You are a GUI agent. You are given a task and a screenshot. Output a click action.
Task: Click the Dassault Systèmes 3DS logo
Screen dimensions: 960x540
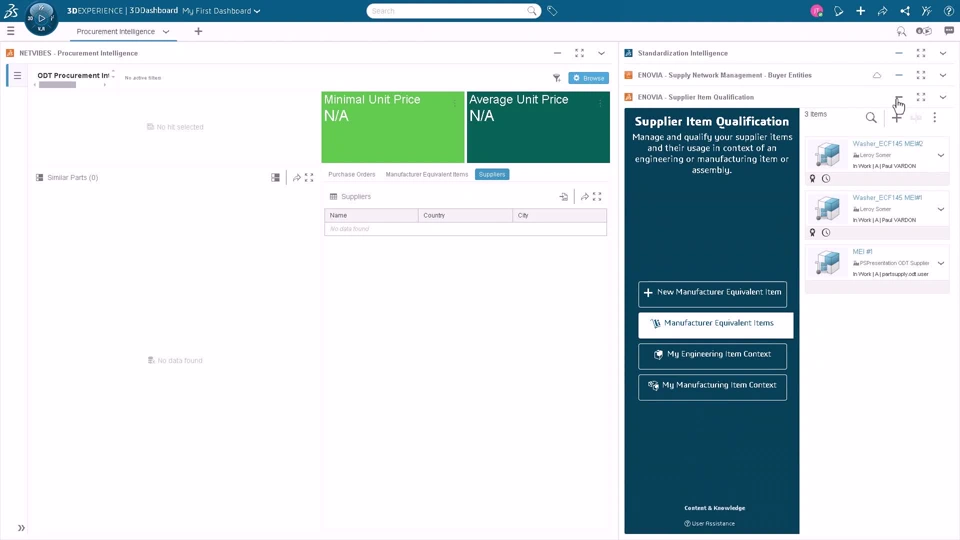pyautogui.click(x=11, y=10)
